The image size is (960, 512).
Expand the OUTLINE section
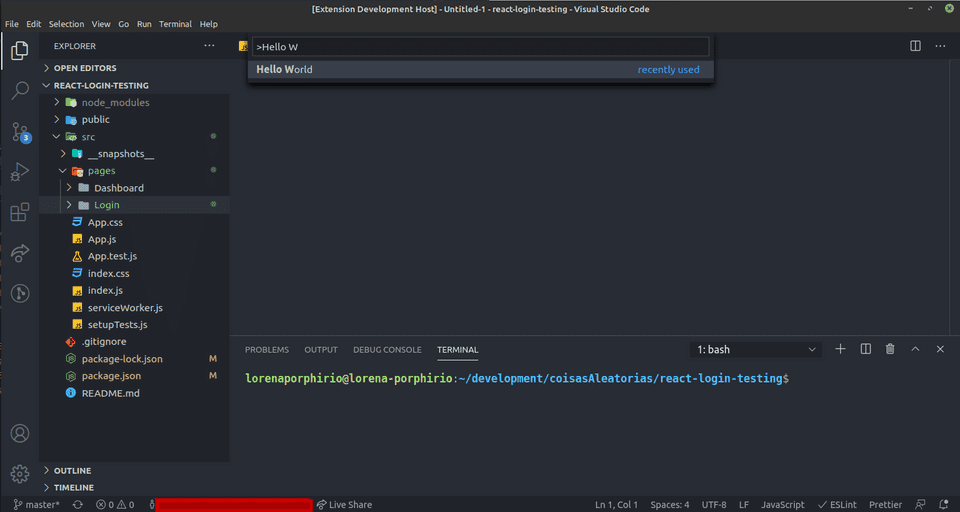72,470
